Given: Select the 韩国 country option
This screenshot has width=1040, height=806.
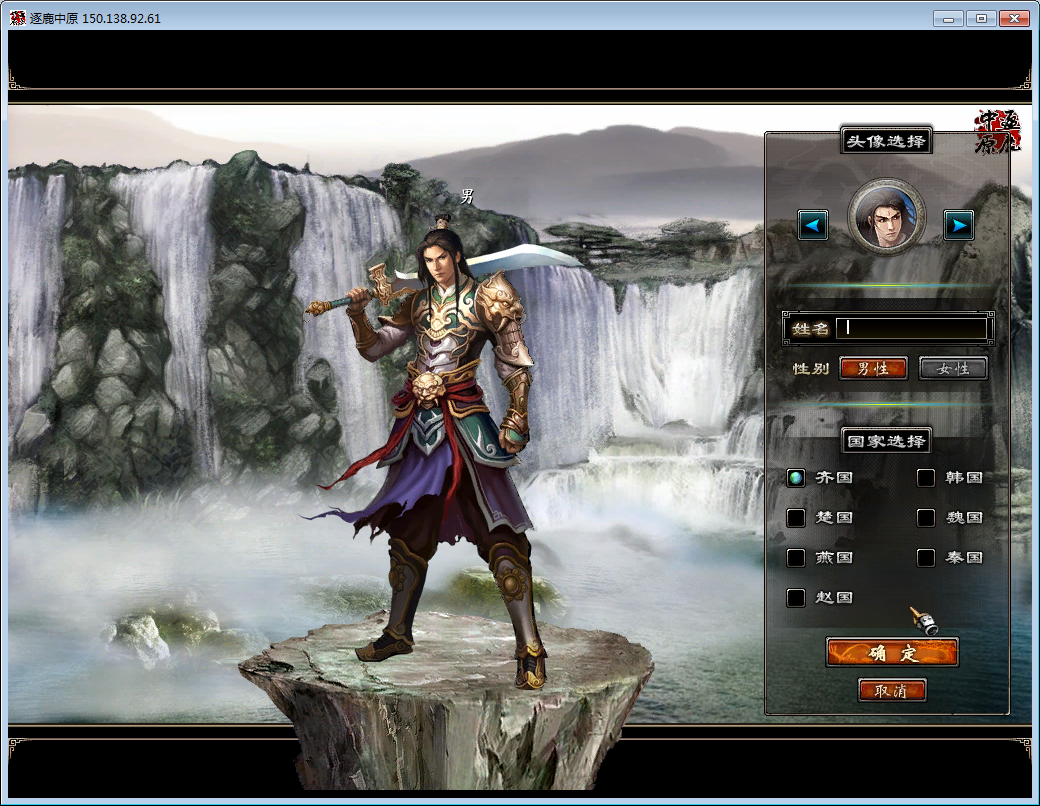Looking at the screenshot, I should point(926,478).
